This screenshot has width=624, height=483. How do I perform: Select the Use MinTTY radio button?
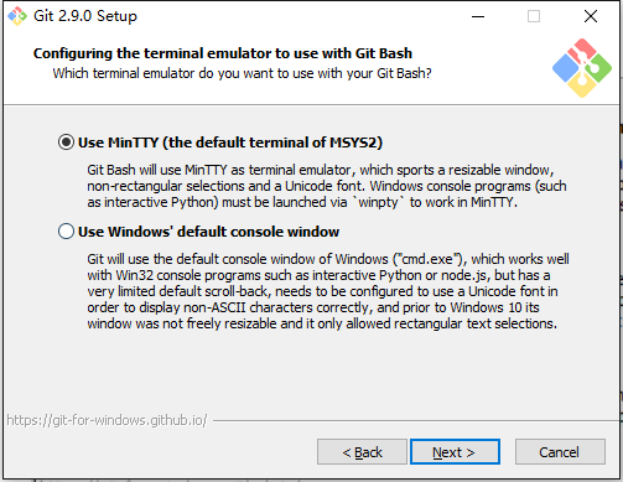click(x=66, y=142)
